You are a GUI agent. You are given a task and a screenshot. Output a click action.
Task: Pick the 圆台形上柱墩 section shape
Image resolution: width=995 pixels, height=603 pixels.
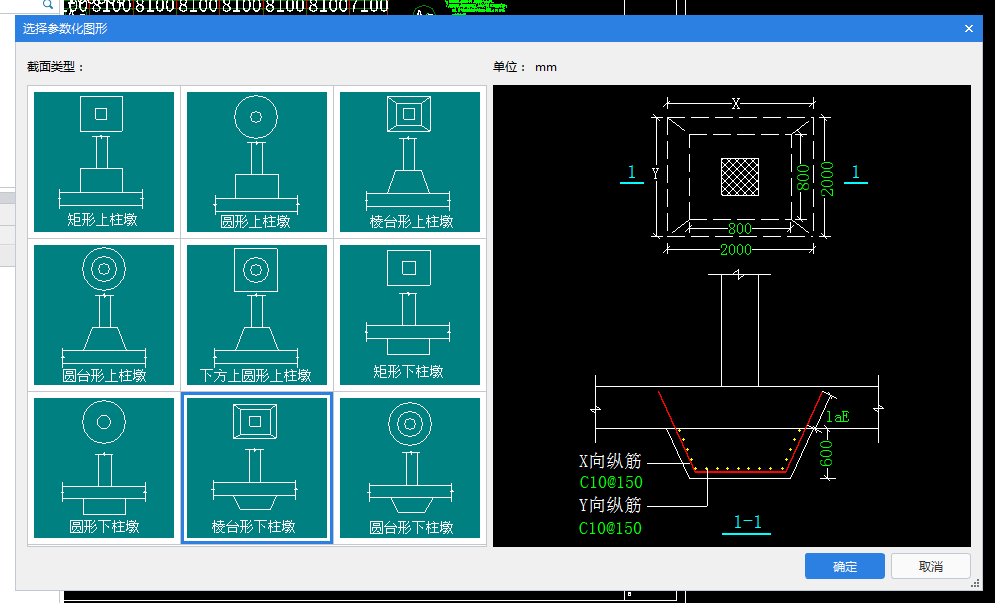(104, 315)
